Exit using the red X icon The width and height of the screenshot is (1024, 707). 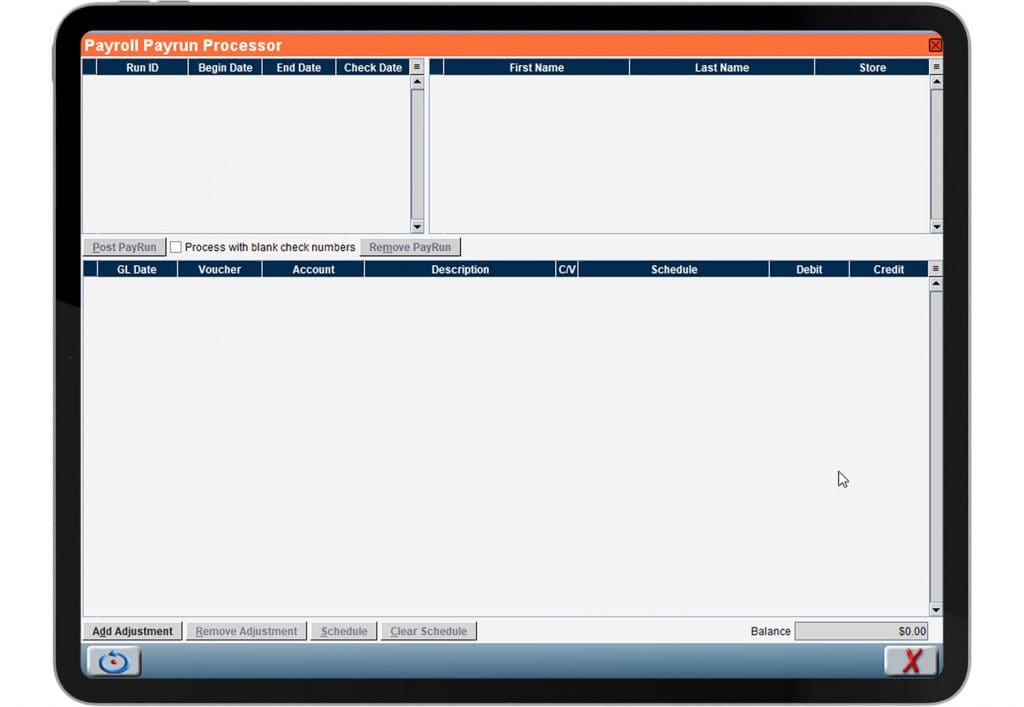909,661
